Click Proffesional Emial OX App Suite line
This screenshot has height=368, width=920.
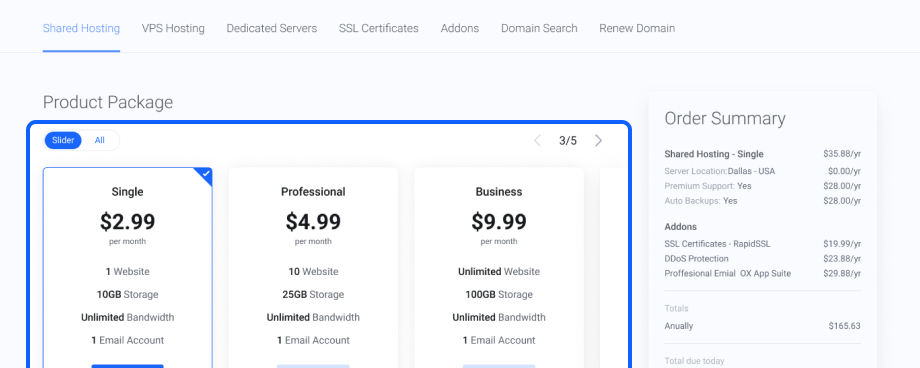tap(728, 274)
